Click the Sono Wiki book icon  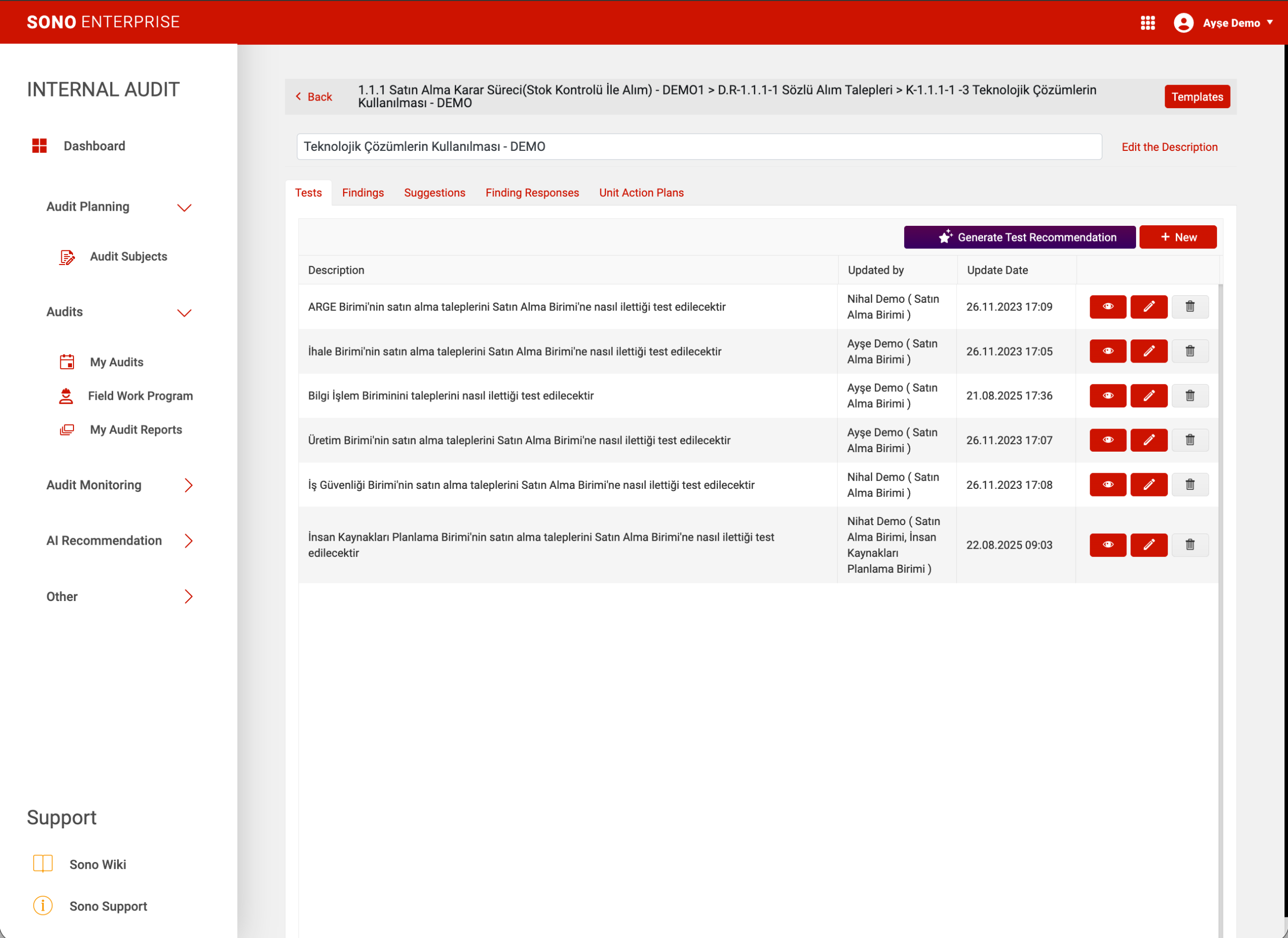point(43,864)
